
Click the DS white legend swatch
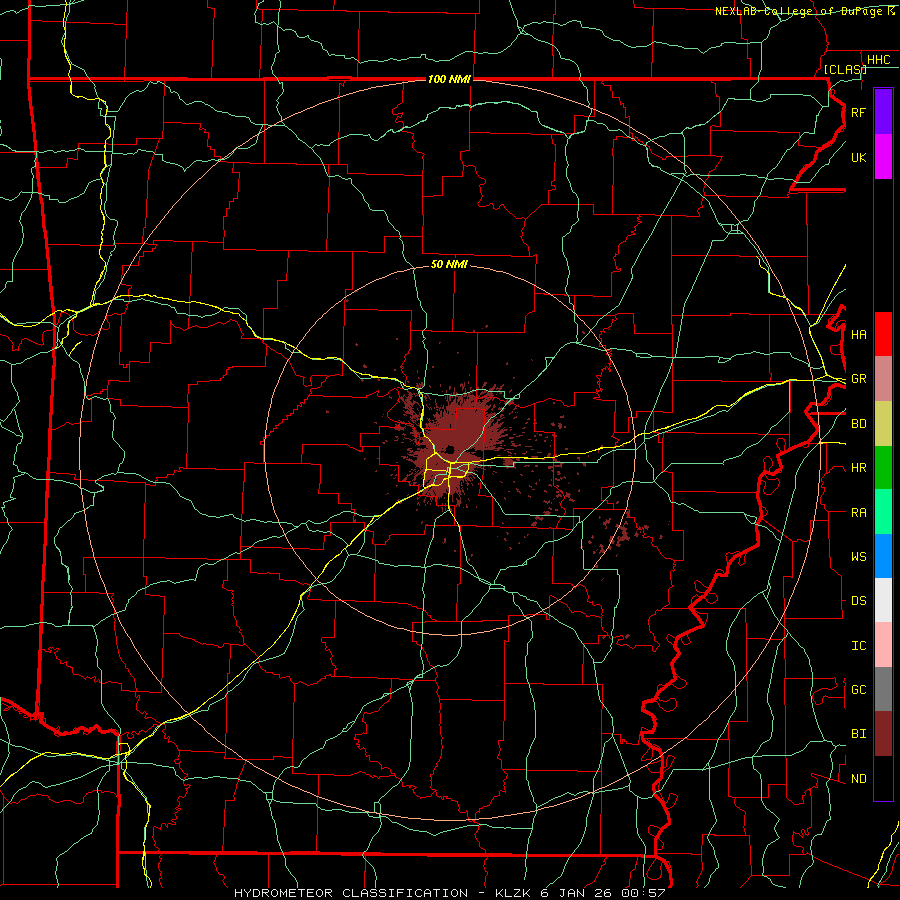point(883,600)
